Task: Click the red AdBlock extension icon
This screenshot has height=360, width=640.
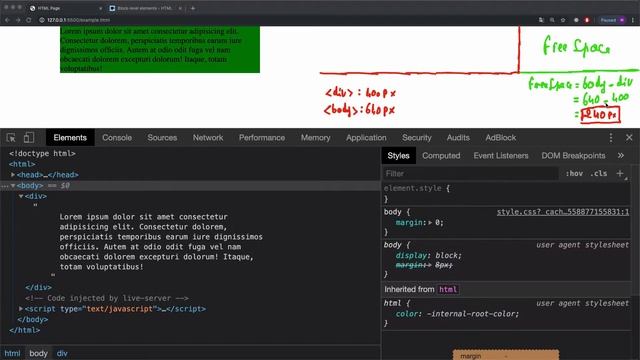Action: coord(587,20)
